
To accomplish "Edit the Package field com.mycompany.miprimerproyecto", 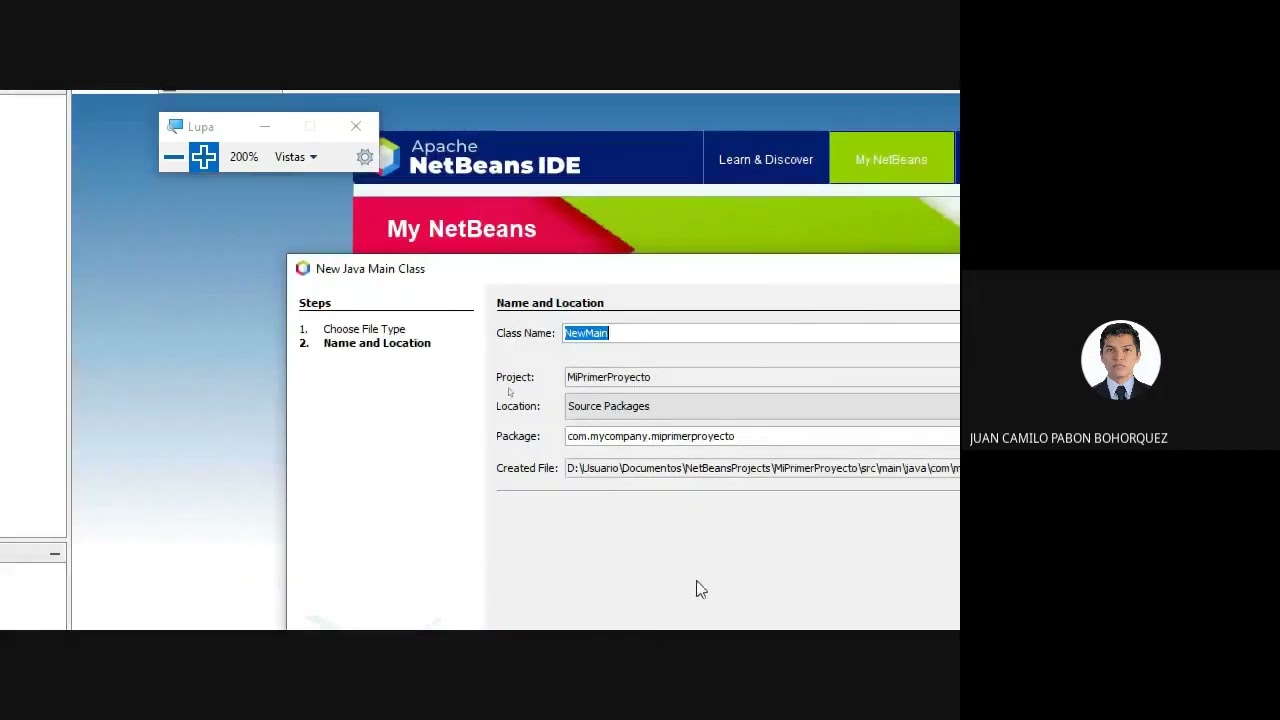I will pos(761,436).
